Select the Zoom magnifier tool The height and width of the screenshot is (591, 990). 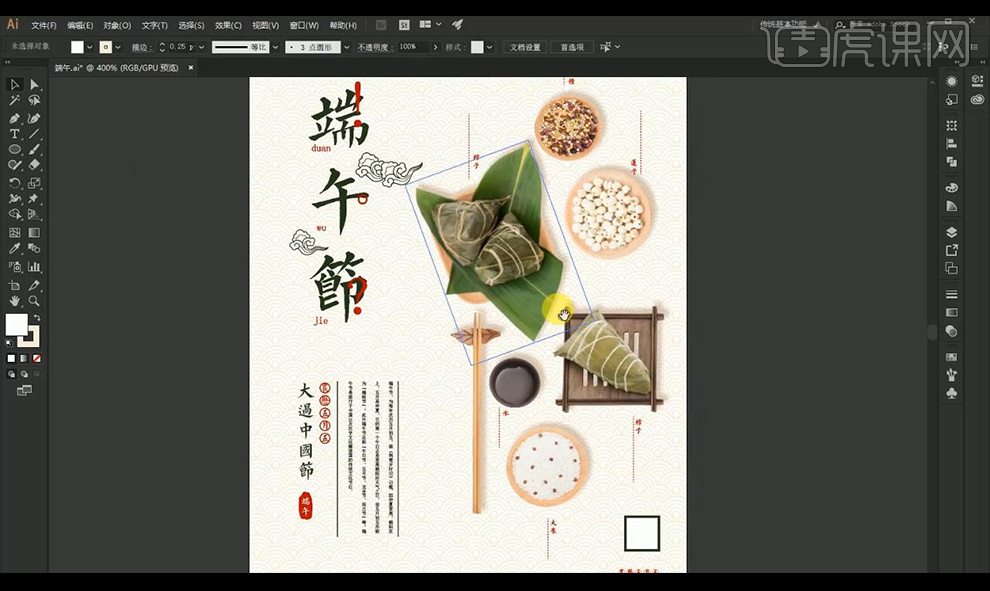point(34,300)
